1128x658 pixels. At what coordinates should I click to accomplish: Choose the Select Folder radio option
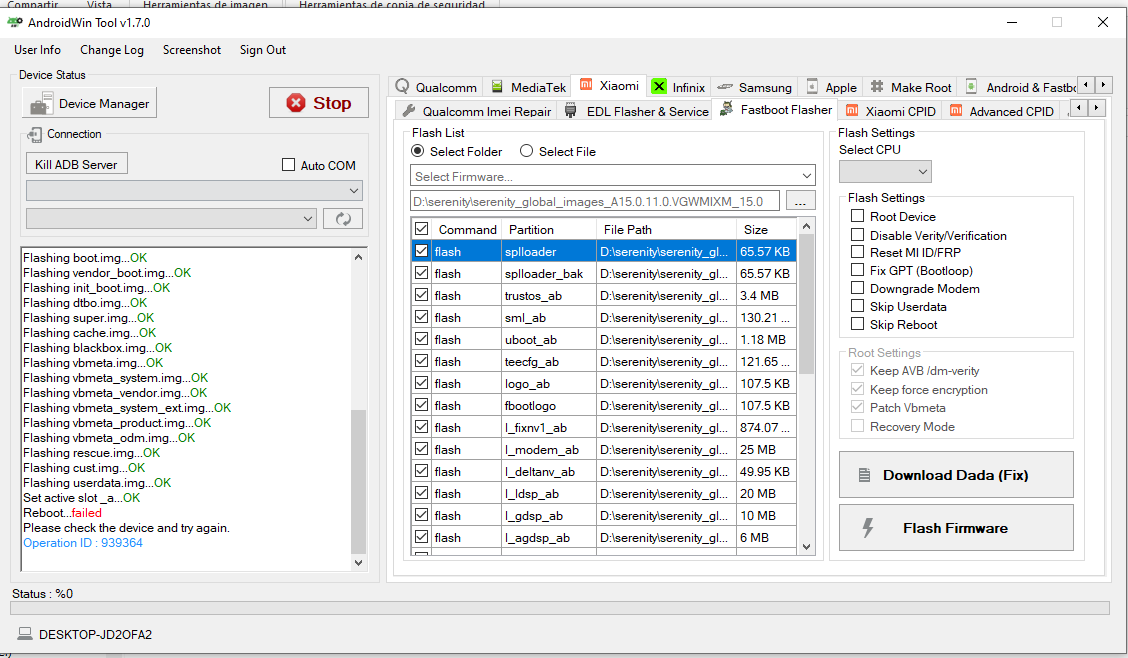coord(417,151)
